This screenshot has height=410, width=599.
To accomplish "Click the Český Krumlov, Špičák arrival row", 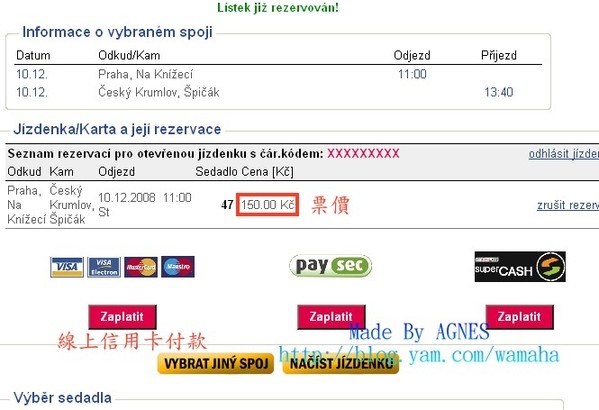I will 279,92.
